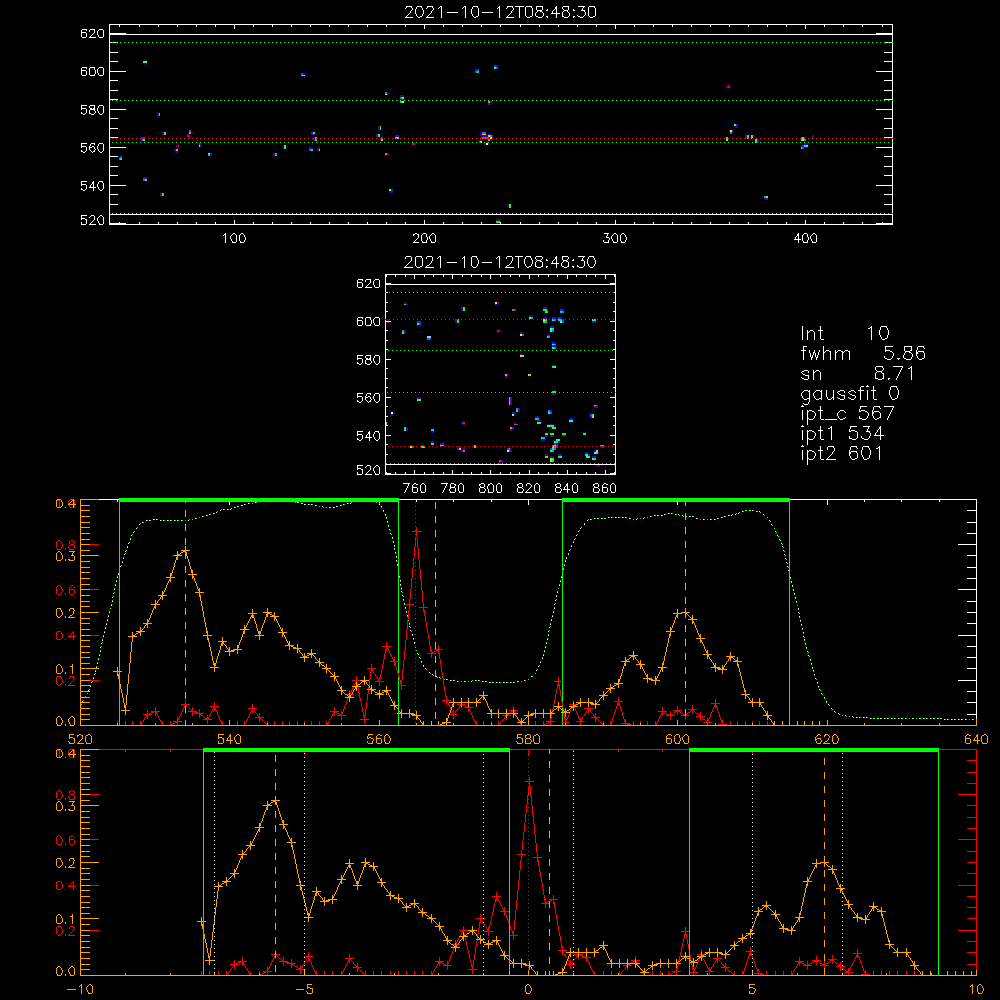Viewport: 1000px width, 1000px height.
Task: Click x-axis label 100 of top image
Action: coord(234,239)
